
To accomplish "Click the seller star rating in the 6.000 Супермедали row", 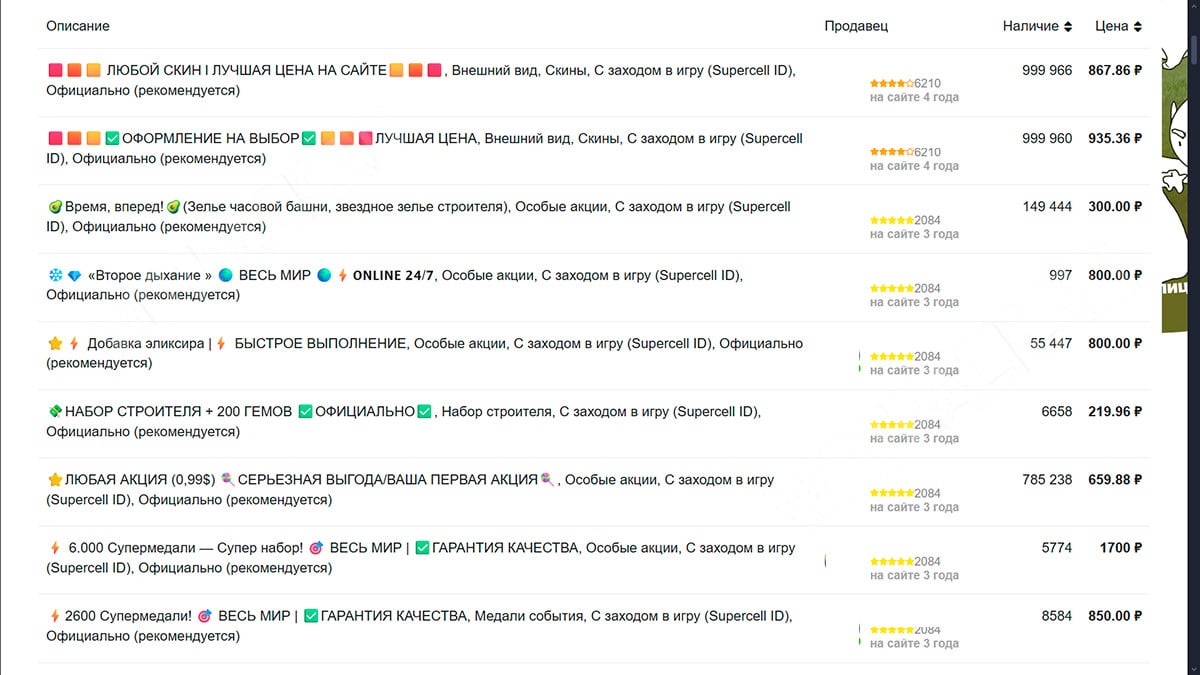I will coord(892,561).
